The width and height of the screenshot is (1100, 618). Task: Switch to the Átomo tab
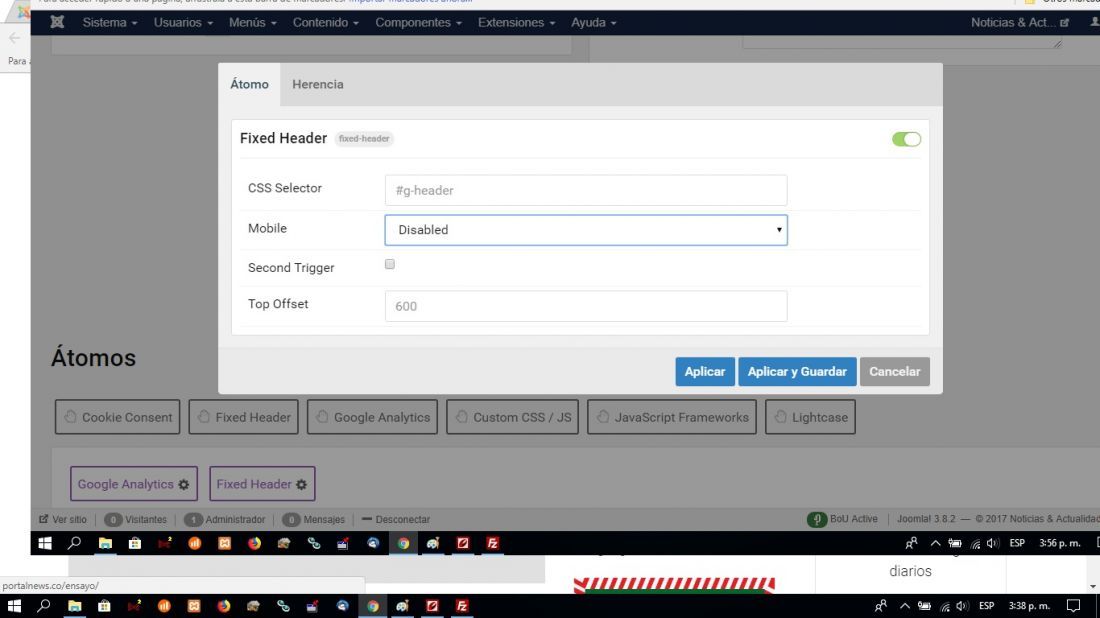249,84
